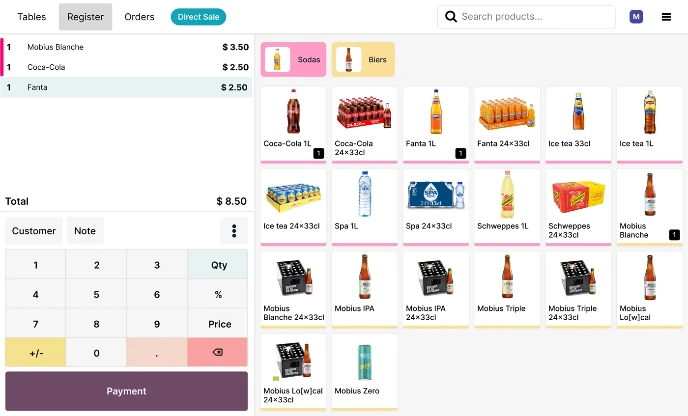Toggle the Qty input mode

click(x=217, y=265)
